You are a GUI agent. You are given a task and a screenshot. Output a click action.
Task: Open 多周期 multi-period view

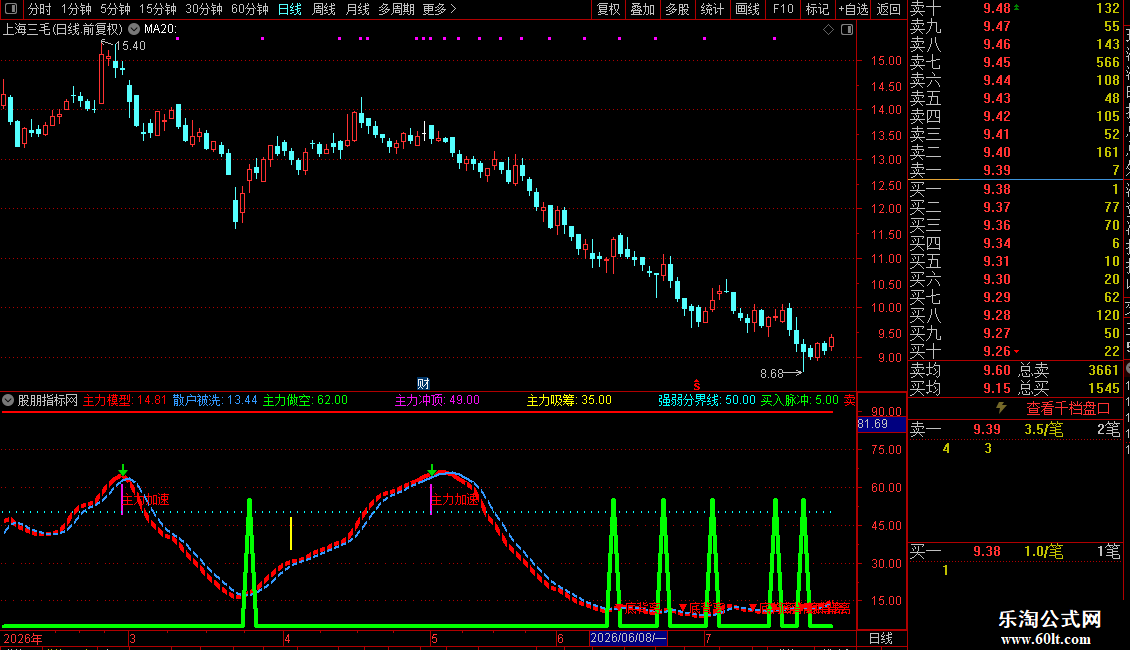(x=396, y=9)
